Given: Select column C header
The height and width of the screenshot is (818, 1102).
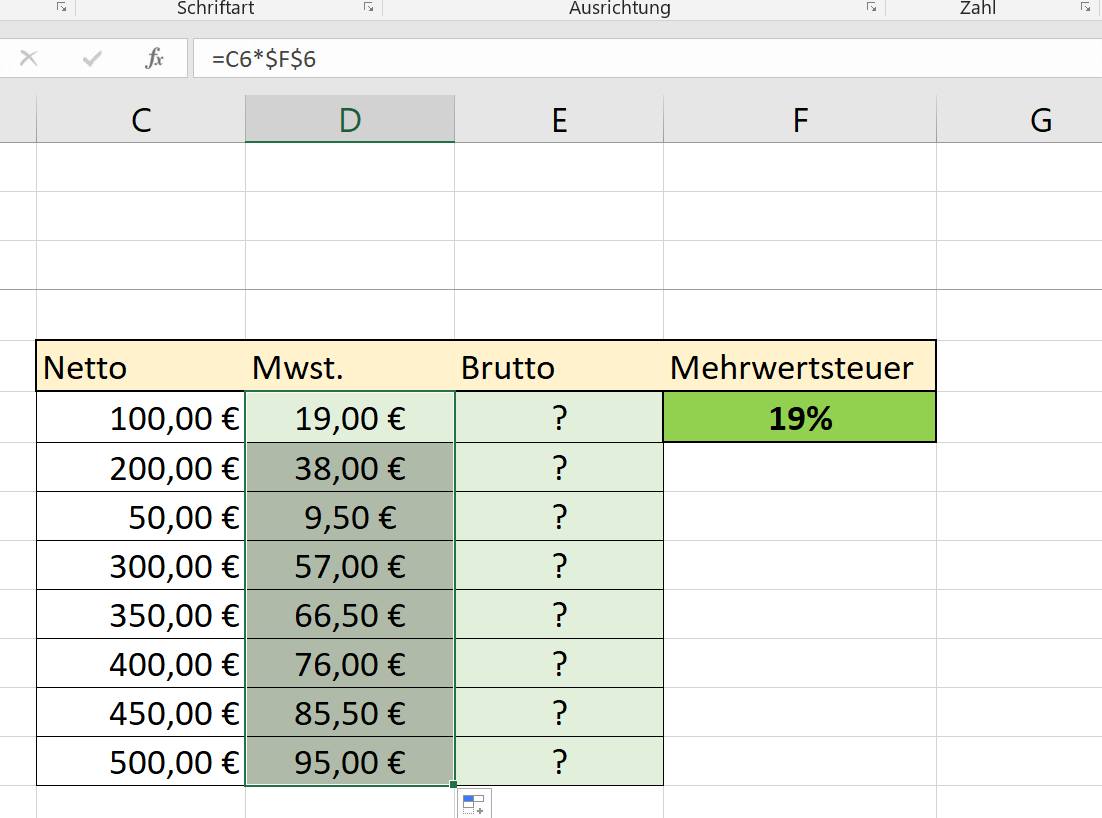Looking at the screenshot, I should pyautogui.click(x=141, y=119).
